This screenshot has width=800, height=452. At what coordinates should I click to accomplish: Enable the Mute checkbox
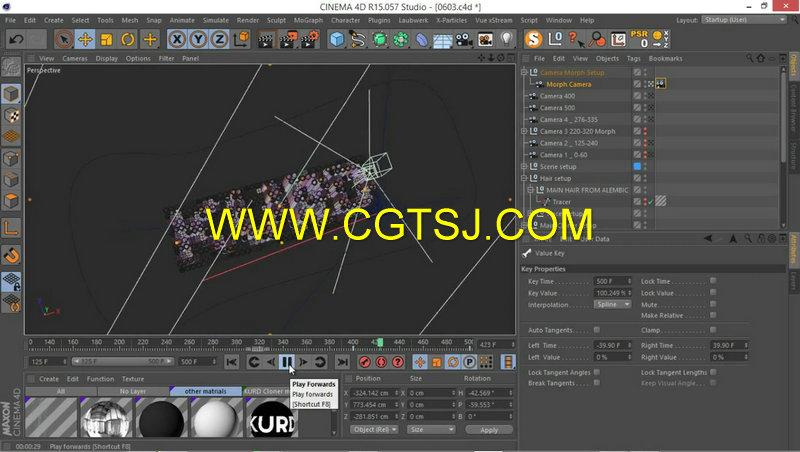point(713,304)
